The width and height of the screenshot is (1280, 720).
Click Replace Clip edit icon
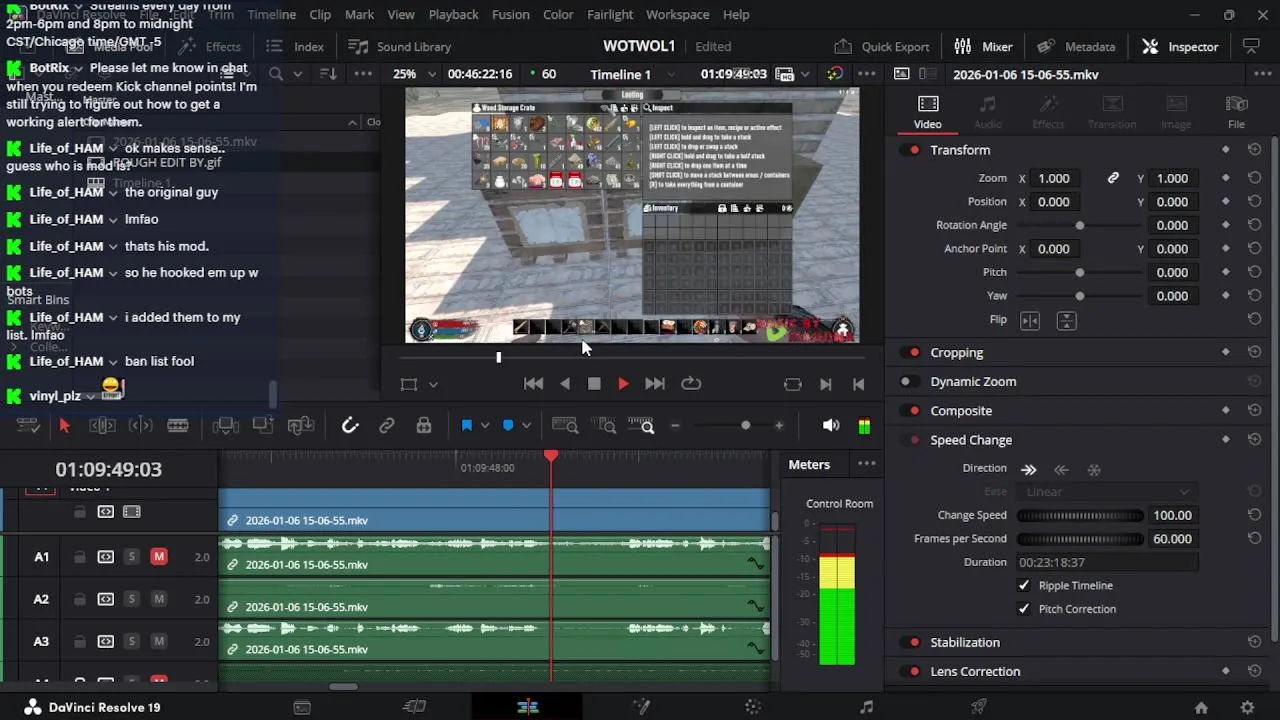(x=301, y=426)
